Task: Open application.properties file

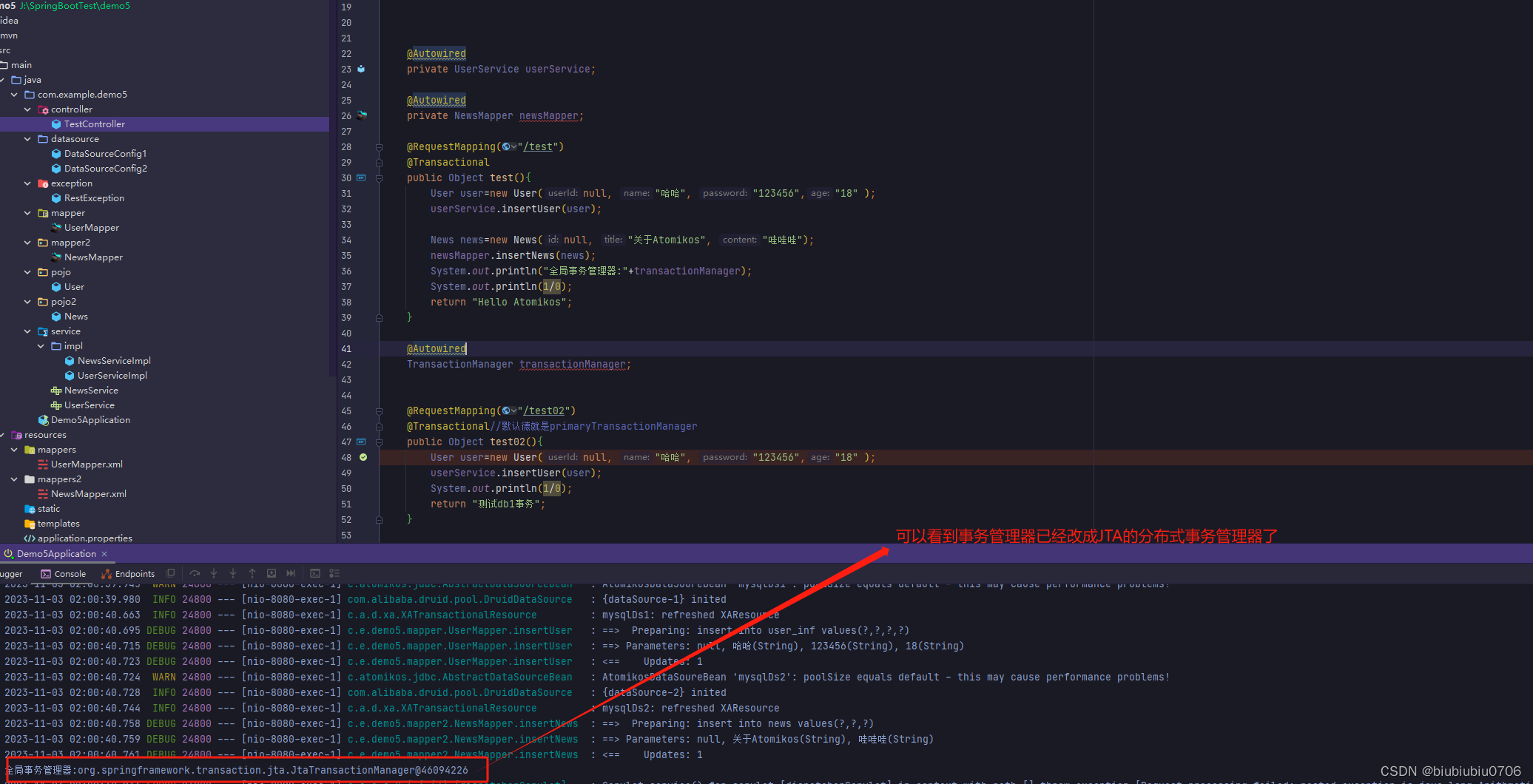Action: (x=84, y=538)
